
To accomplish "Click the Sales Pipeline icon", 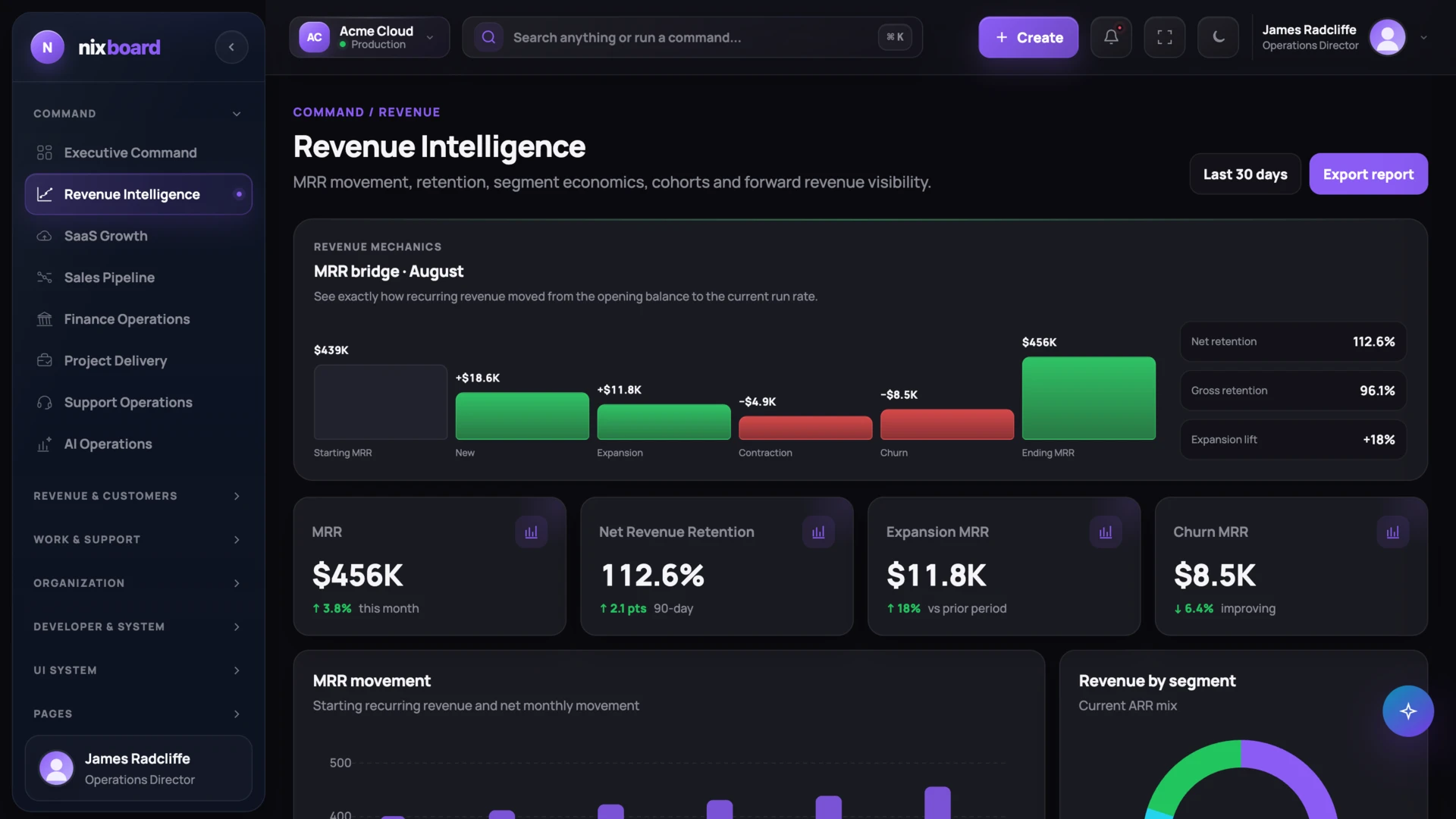I will (45, 278).
